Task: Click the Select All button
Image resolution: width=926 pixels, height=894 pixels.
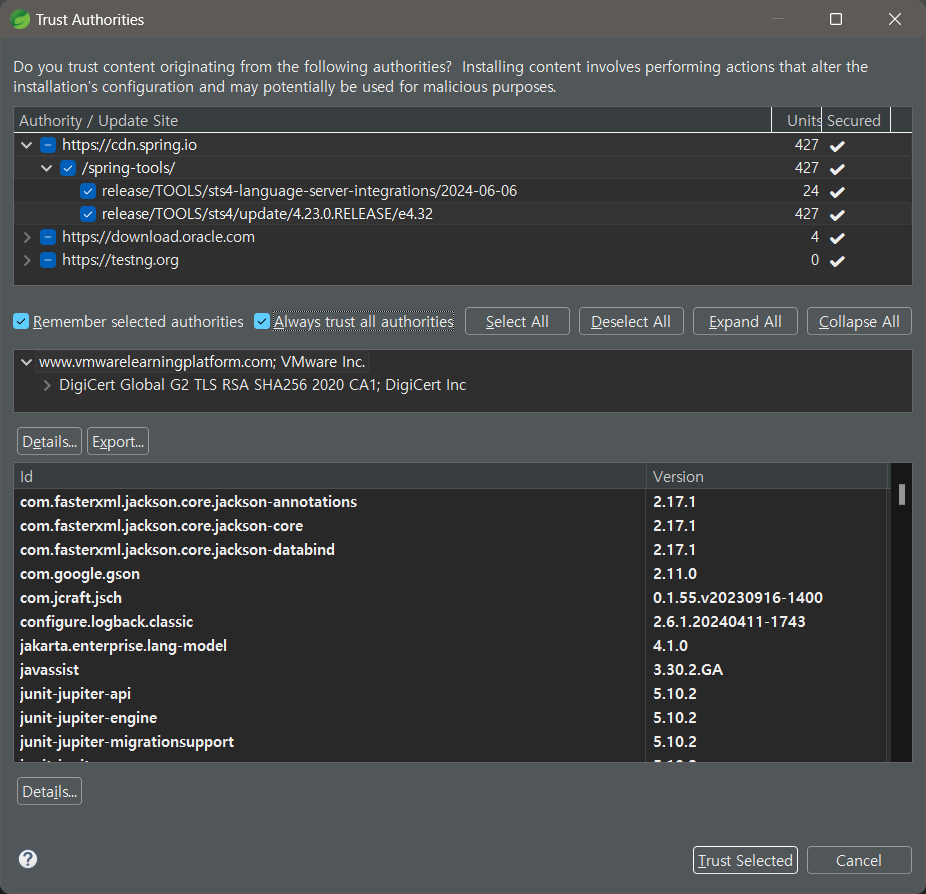Action: (517, 321)
